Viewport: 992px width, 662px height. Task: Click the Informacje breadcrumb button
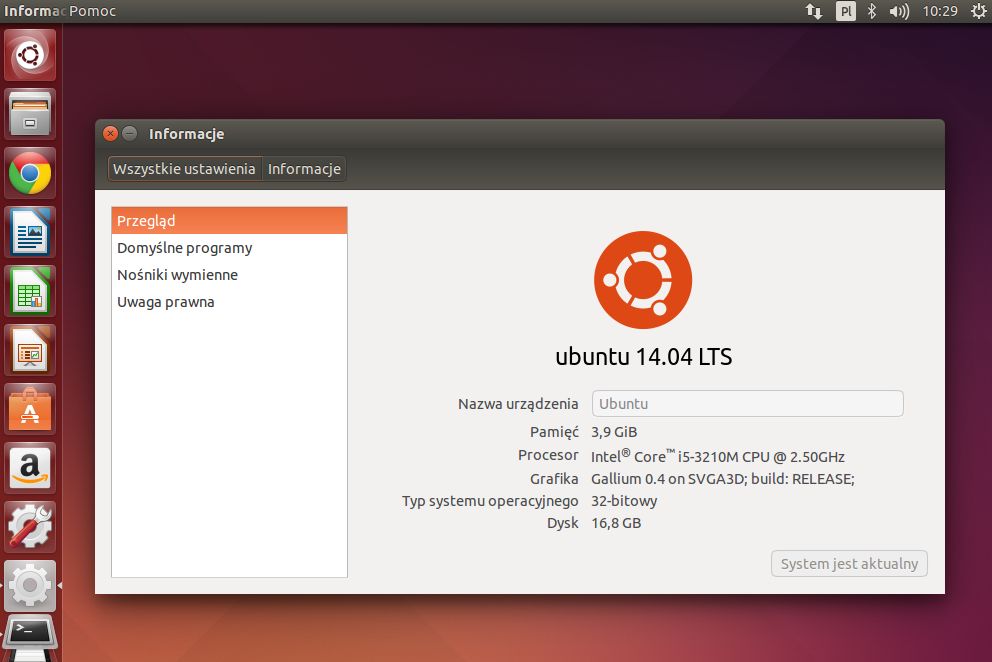tap(304, 169)
